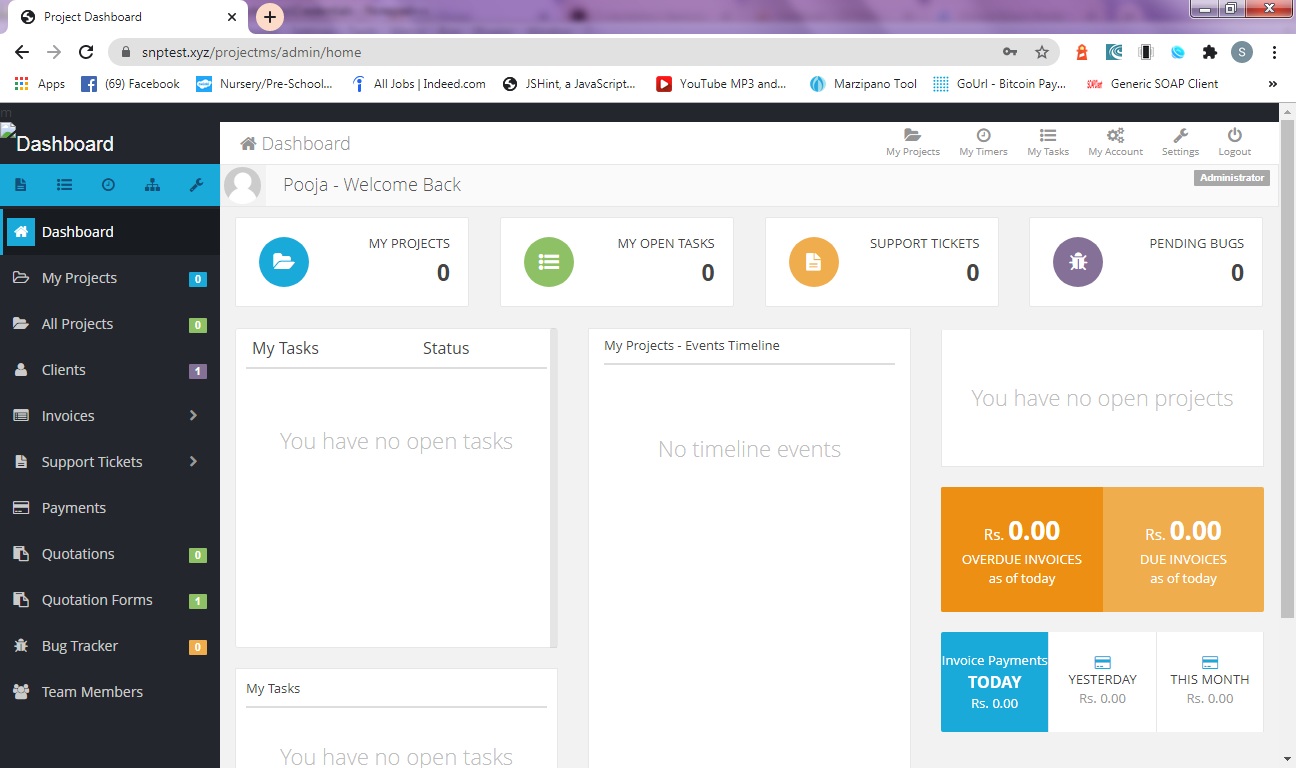Image resolution: width=1296 pixels, height=768 pixels.
Task: Click the Logout power icon
Action: [1234, 136]
